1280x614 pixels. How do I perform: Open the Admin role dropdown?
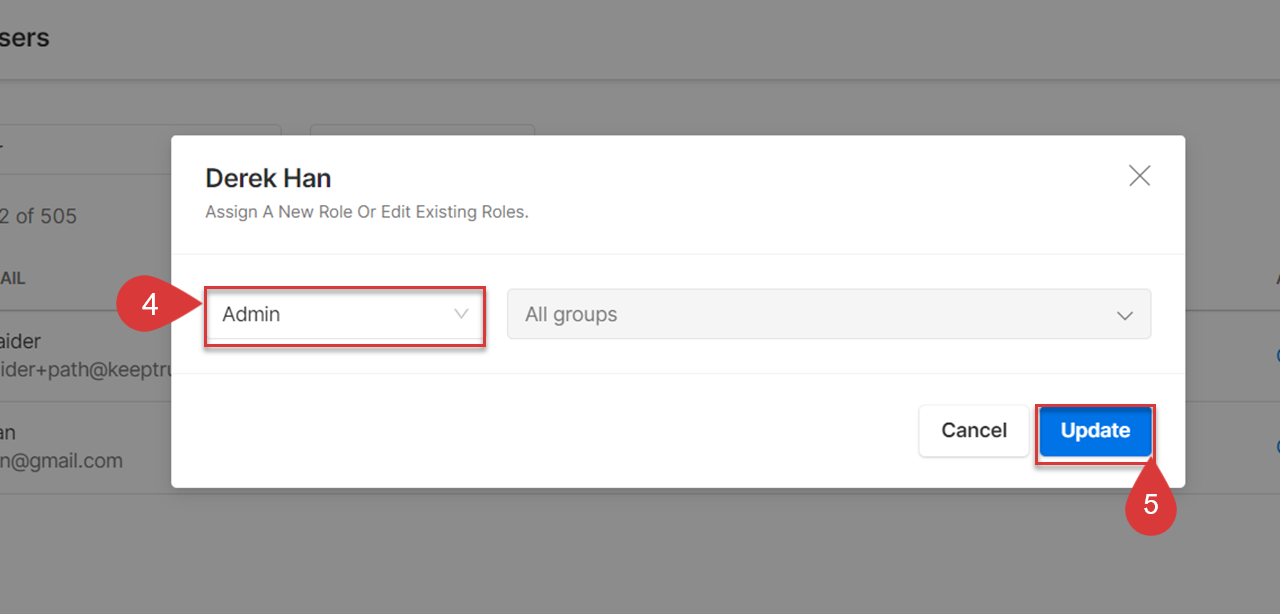pyautogui.click(x=345, y=314)
